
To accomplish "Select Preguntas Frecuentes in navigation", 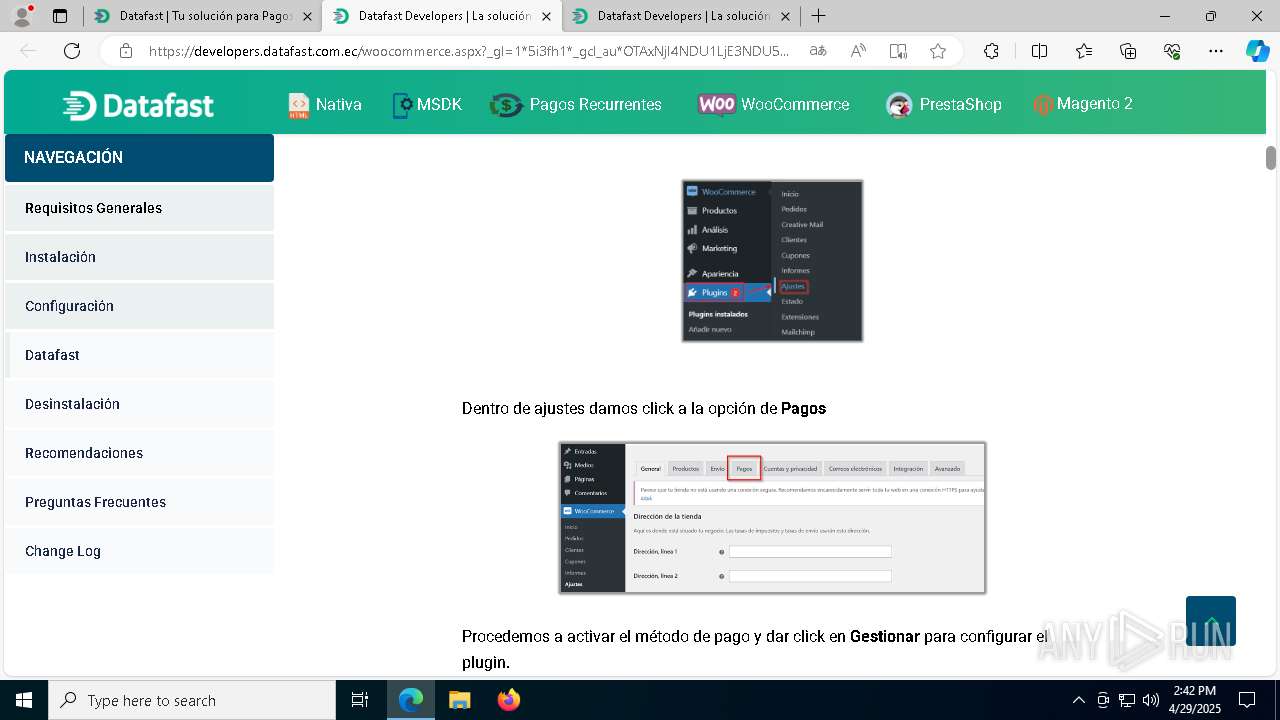I will (139, 502).
